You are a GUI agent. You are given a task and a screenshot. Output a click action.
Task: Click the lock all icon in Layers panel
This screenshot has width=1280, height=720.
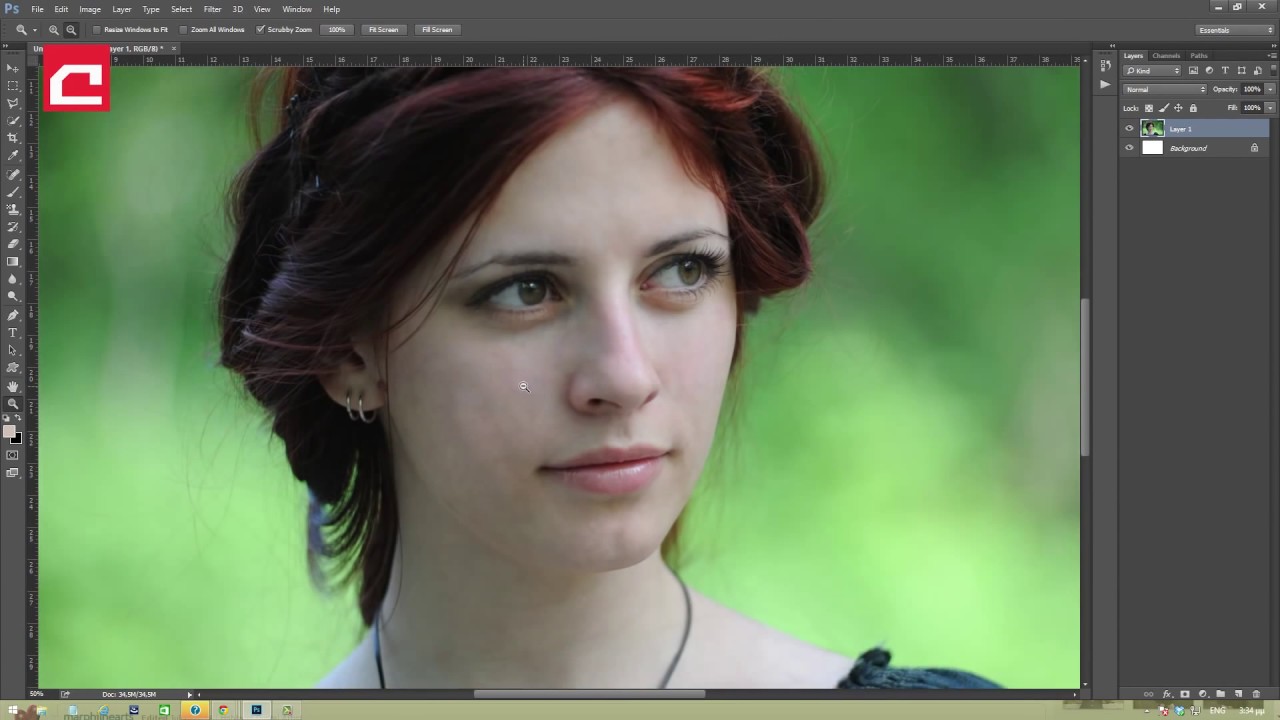(1193, 108)
